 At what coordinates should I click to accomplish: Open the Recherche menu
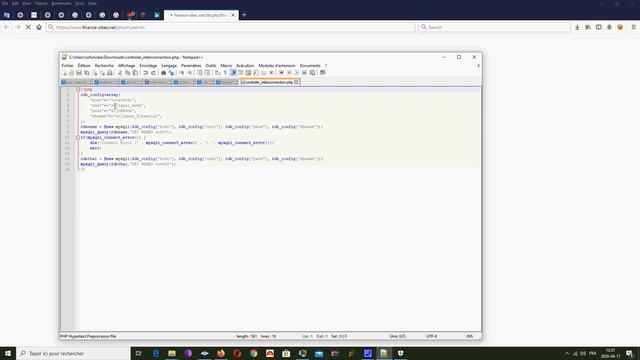point(104,66)
